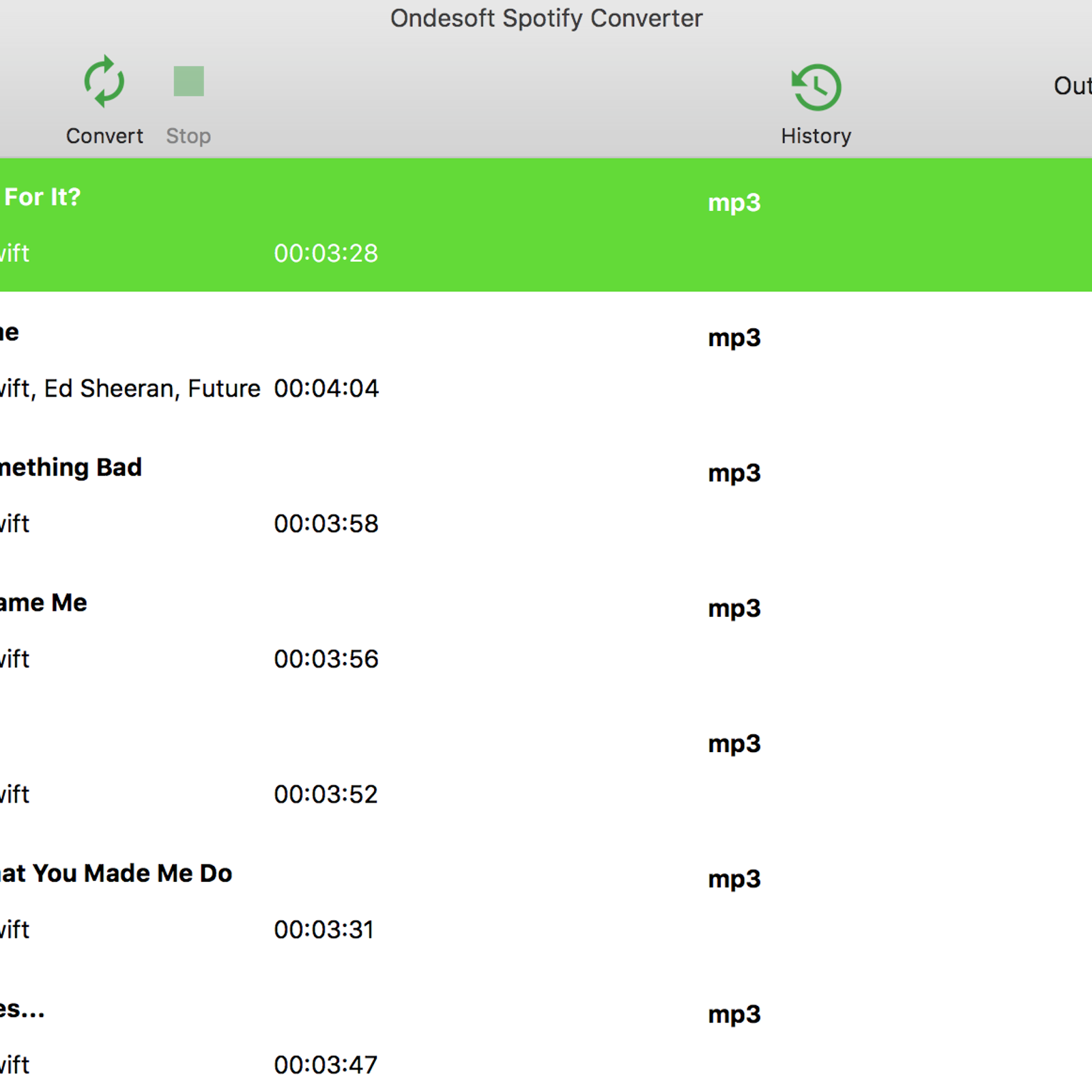
Task: Click duration 00:03:31
Action: click(x=324, y=930)
